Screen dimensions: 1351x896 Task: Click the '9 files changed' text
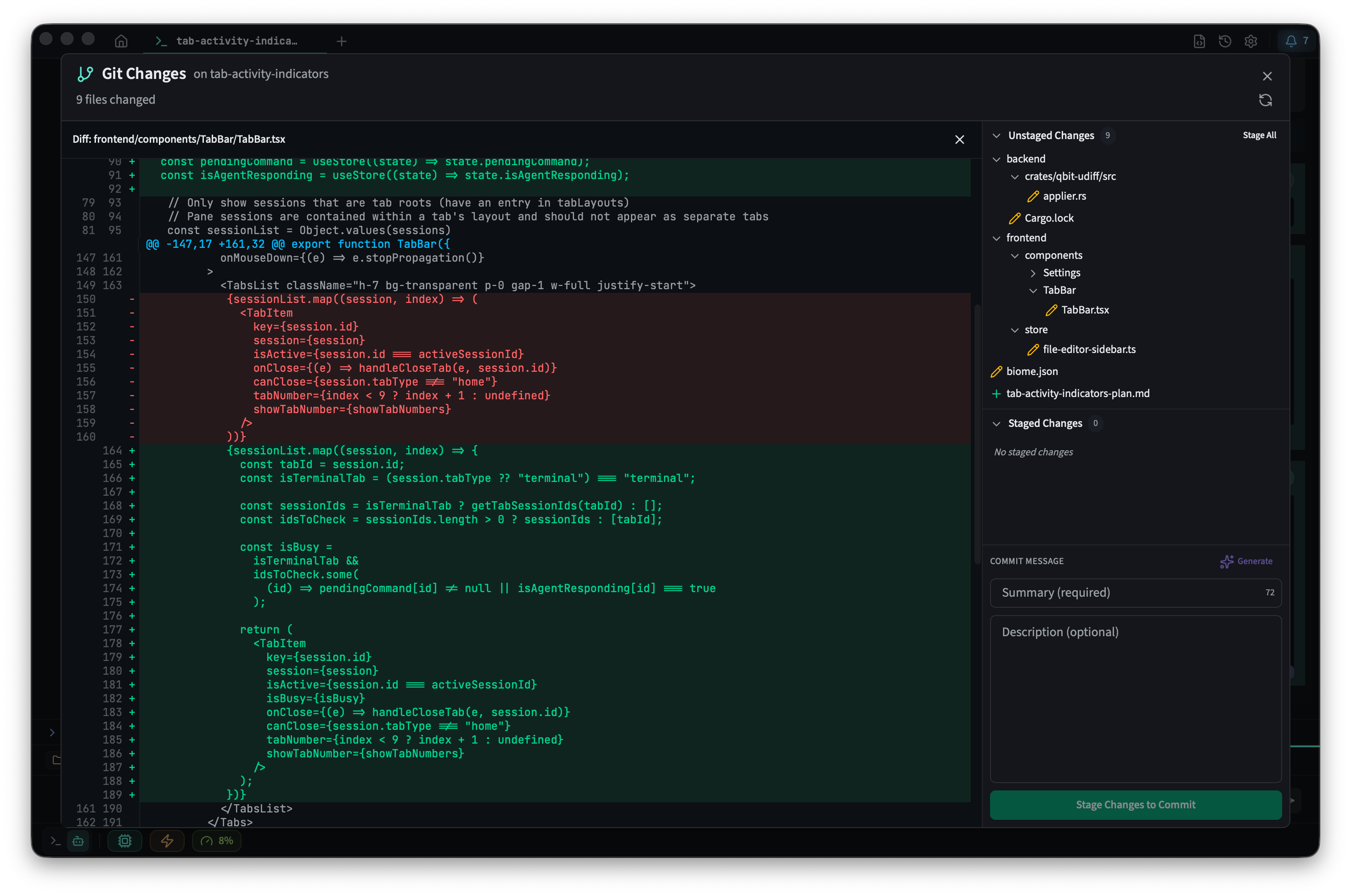115,100
